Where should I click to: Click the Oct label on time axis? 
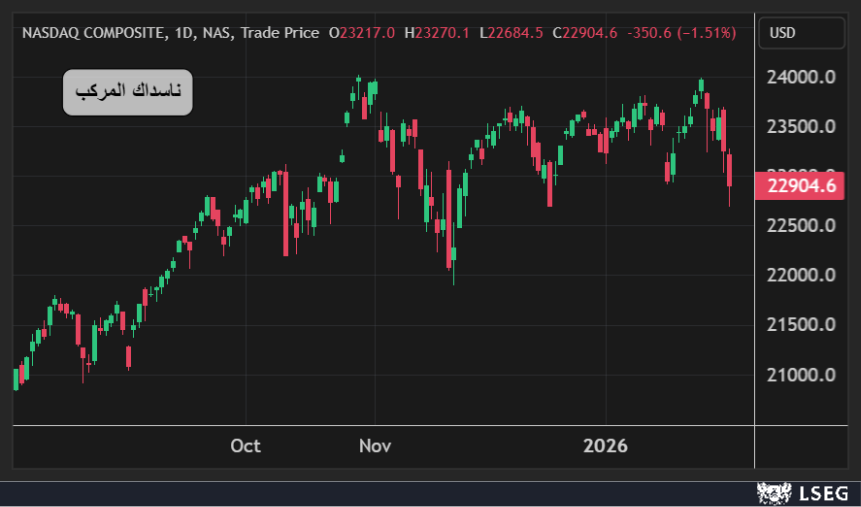[x=245, y=446]
